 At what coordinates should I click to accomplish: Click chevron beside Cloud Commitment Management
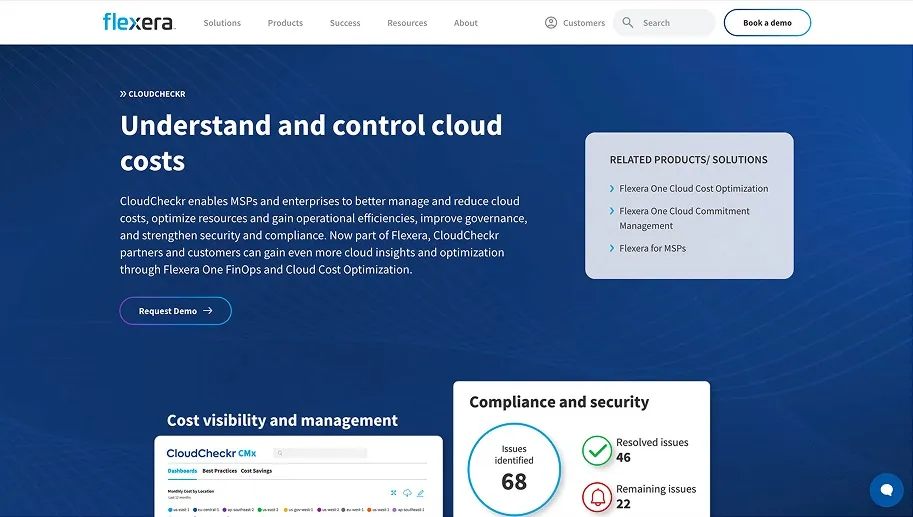pyautogui.click(x=612, y=211)
